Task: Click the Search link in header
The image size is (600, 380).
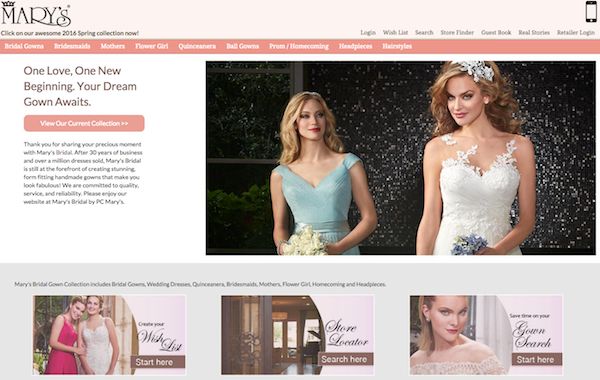Action: [424, 33]
